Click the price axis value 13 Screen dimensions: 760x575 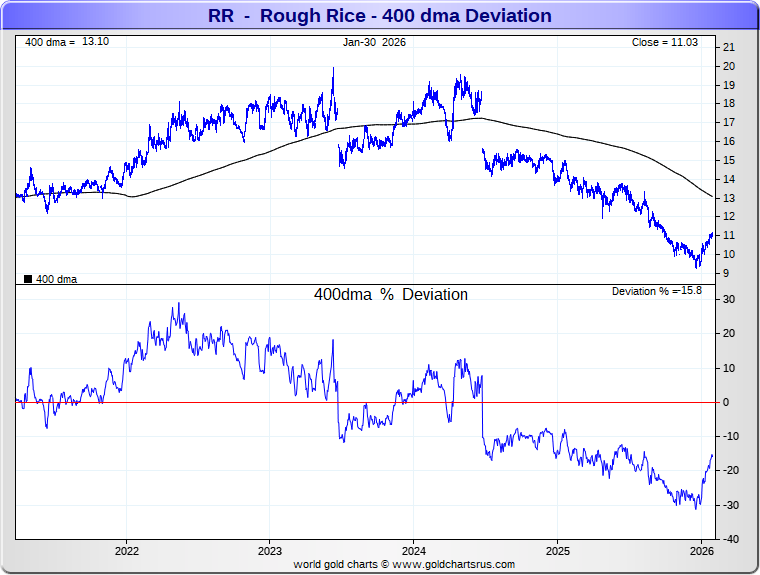(x=728, y=198)
